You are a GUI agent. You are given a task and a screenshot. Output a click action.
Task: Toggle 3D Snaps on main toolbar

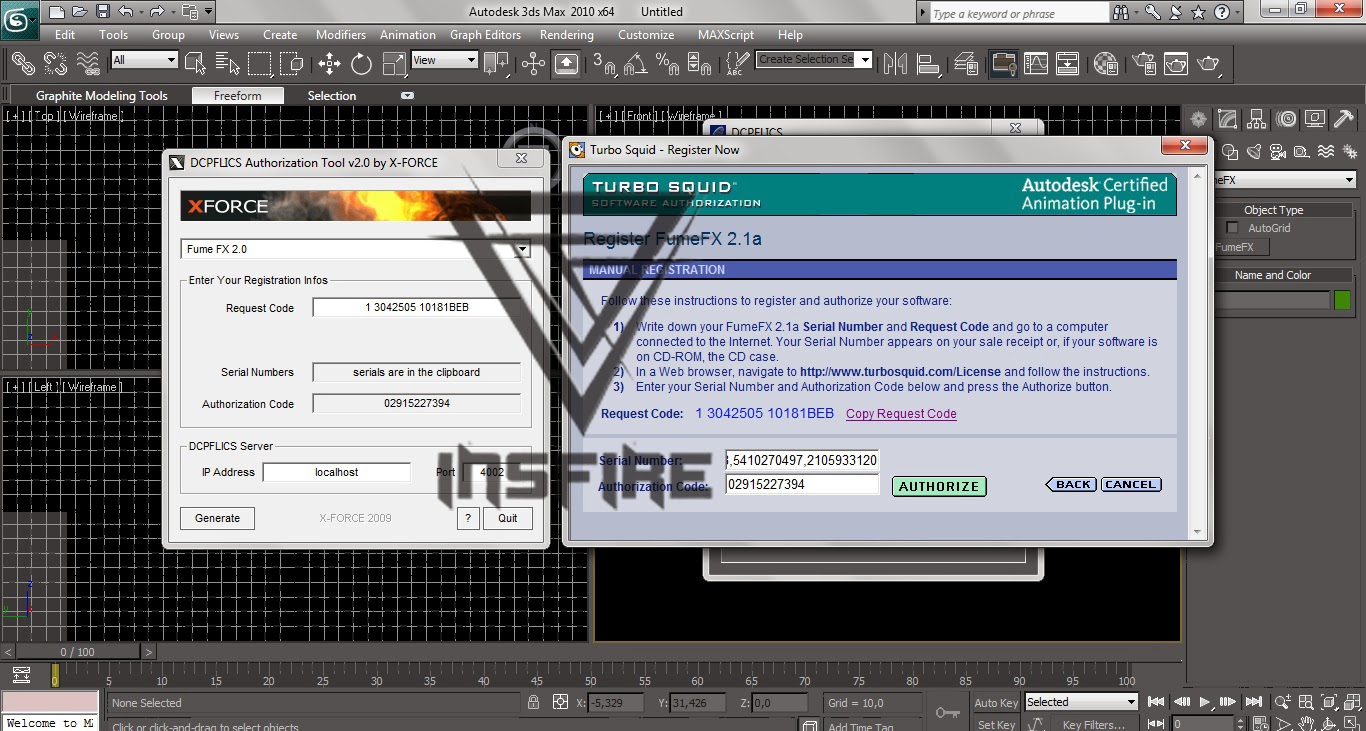point(604,64)
